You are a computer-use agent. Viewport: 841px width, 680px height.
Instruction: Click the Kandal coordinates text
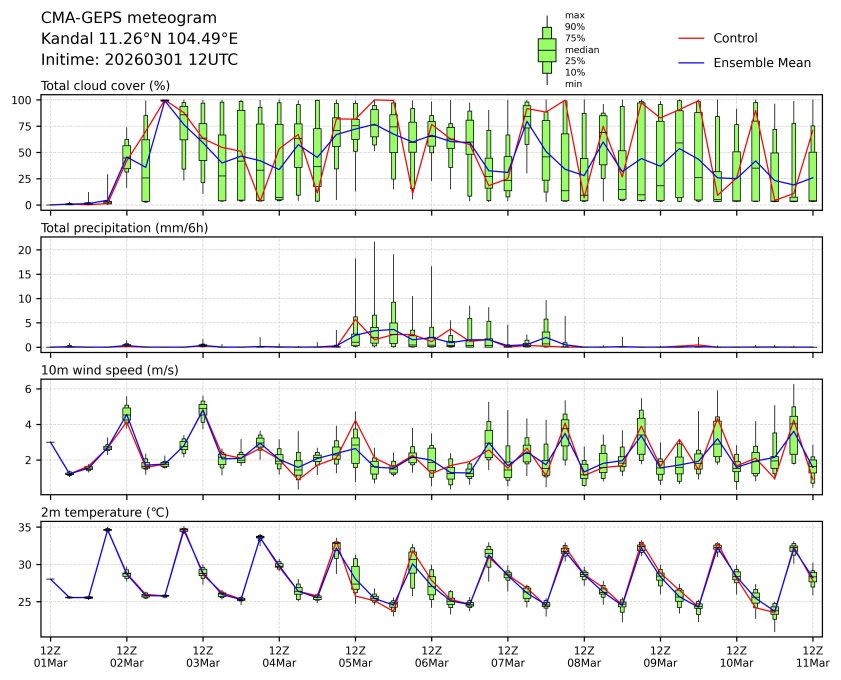point(139,38)
